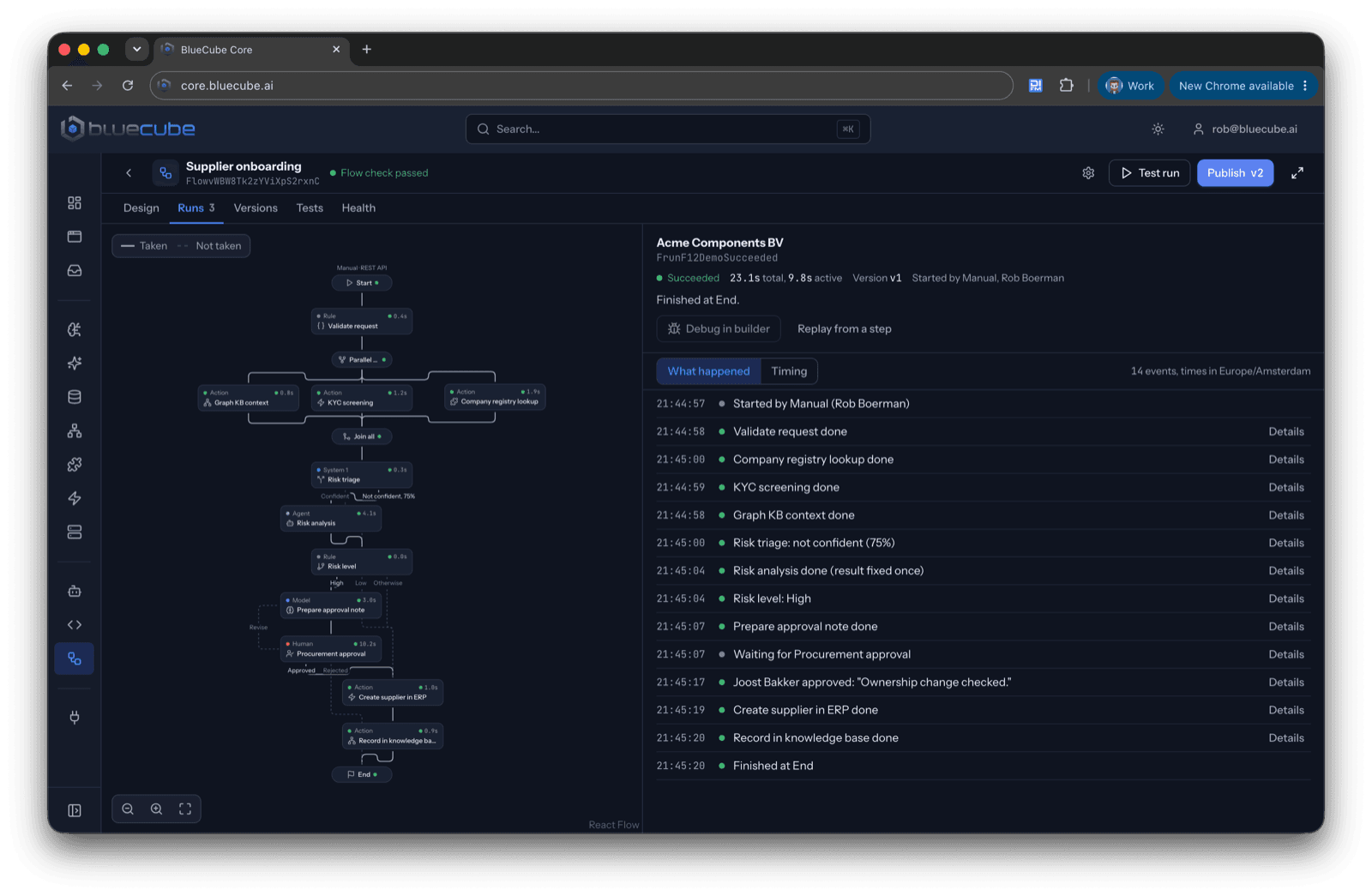Go to the Tests tab
Screen dimensions: 1372x896
pyautogui.click(x=310, y=208)
